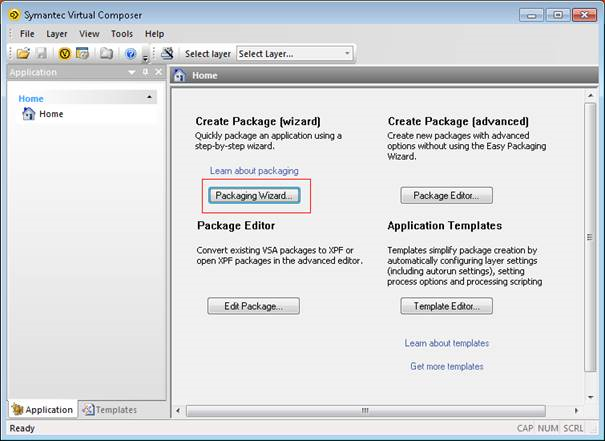This screenshot has width=605, height=441.
Task: Maximize the Symantec Virtual Composer window
Action: coord(558,15)
